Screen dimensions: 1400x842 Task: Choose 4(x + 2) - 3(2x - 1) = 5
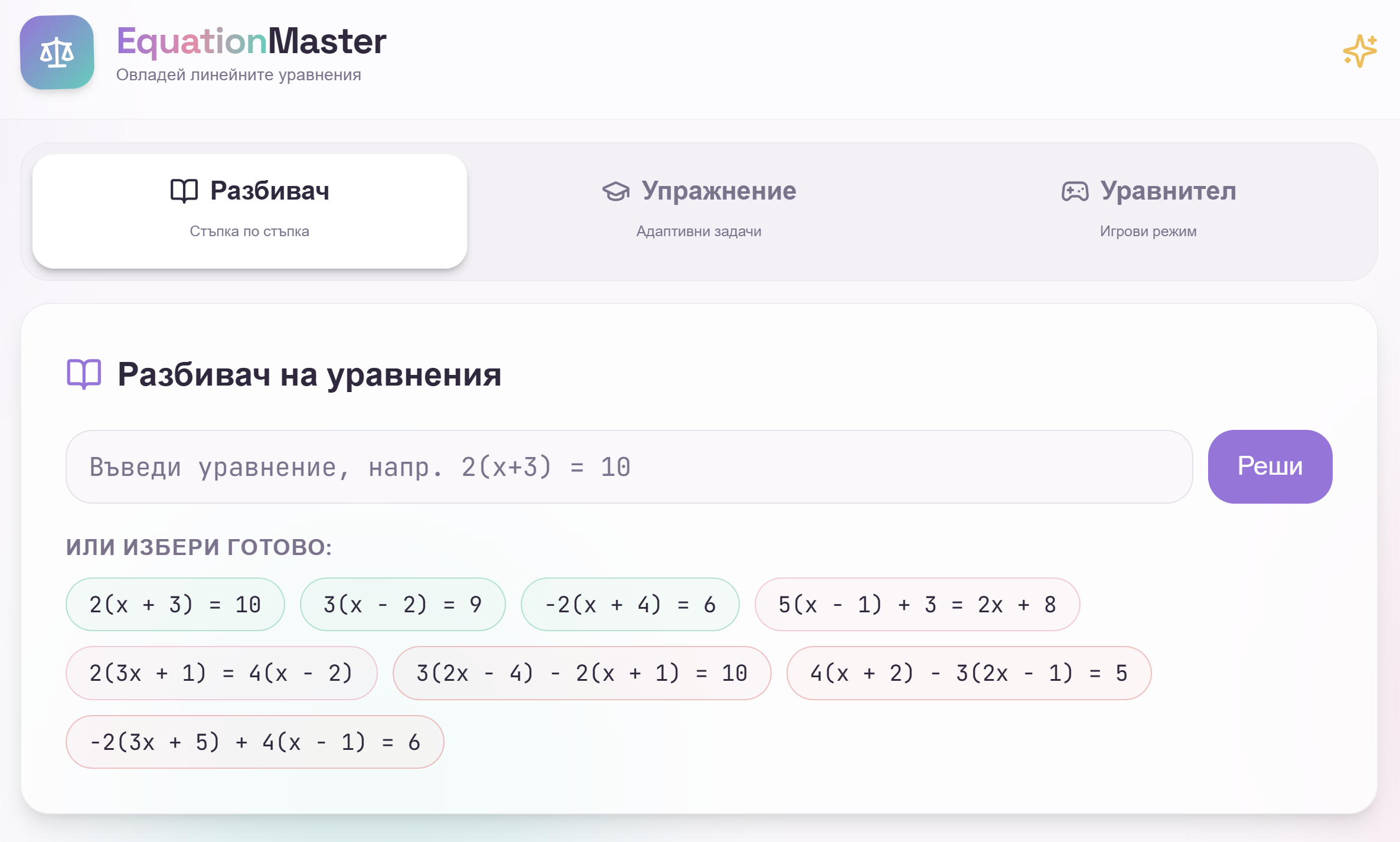(x=968, y=673)
